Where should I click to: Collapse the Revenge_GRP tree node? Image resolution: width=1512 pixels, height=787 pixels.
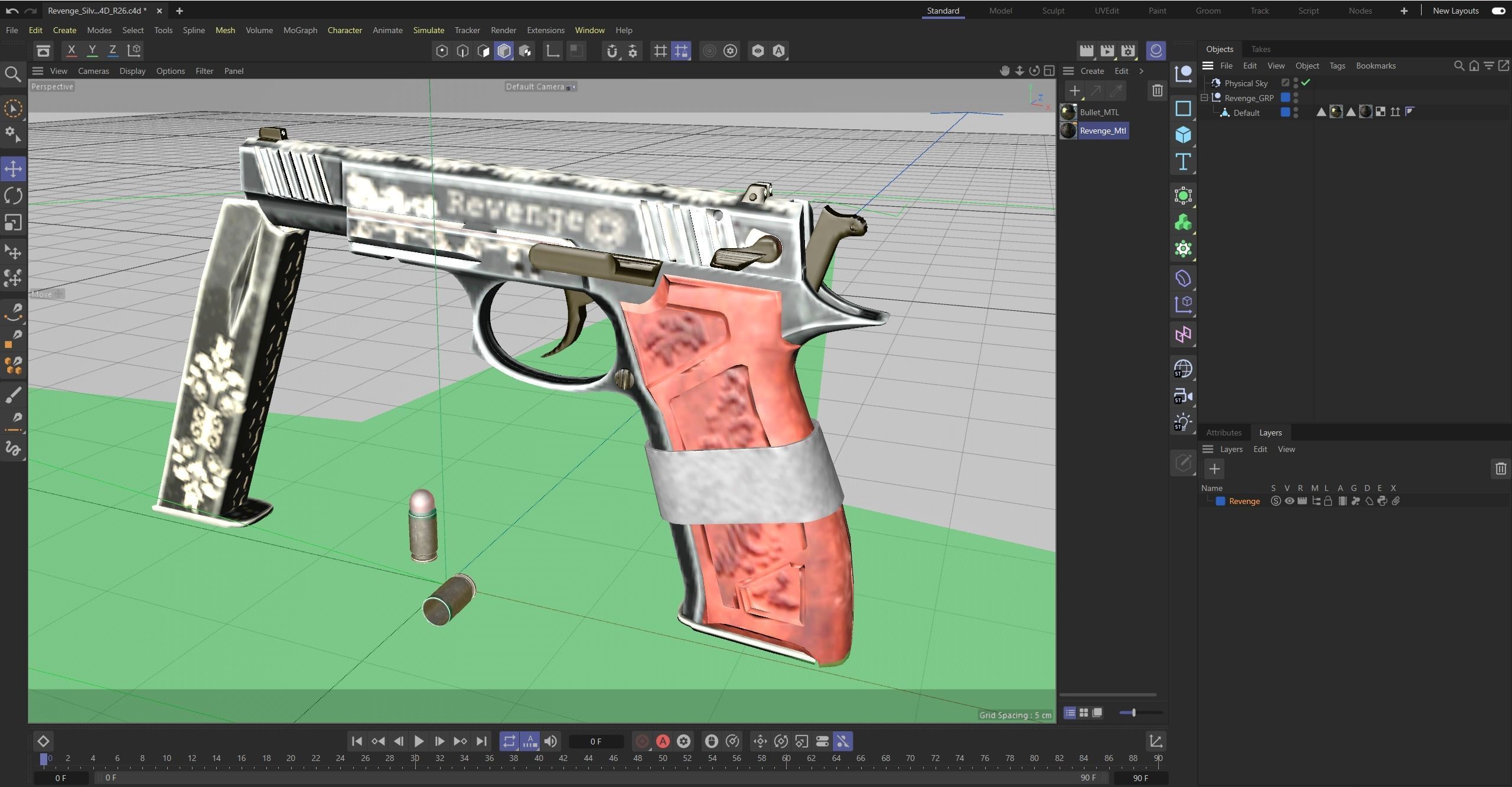click(1204, 98)
